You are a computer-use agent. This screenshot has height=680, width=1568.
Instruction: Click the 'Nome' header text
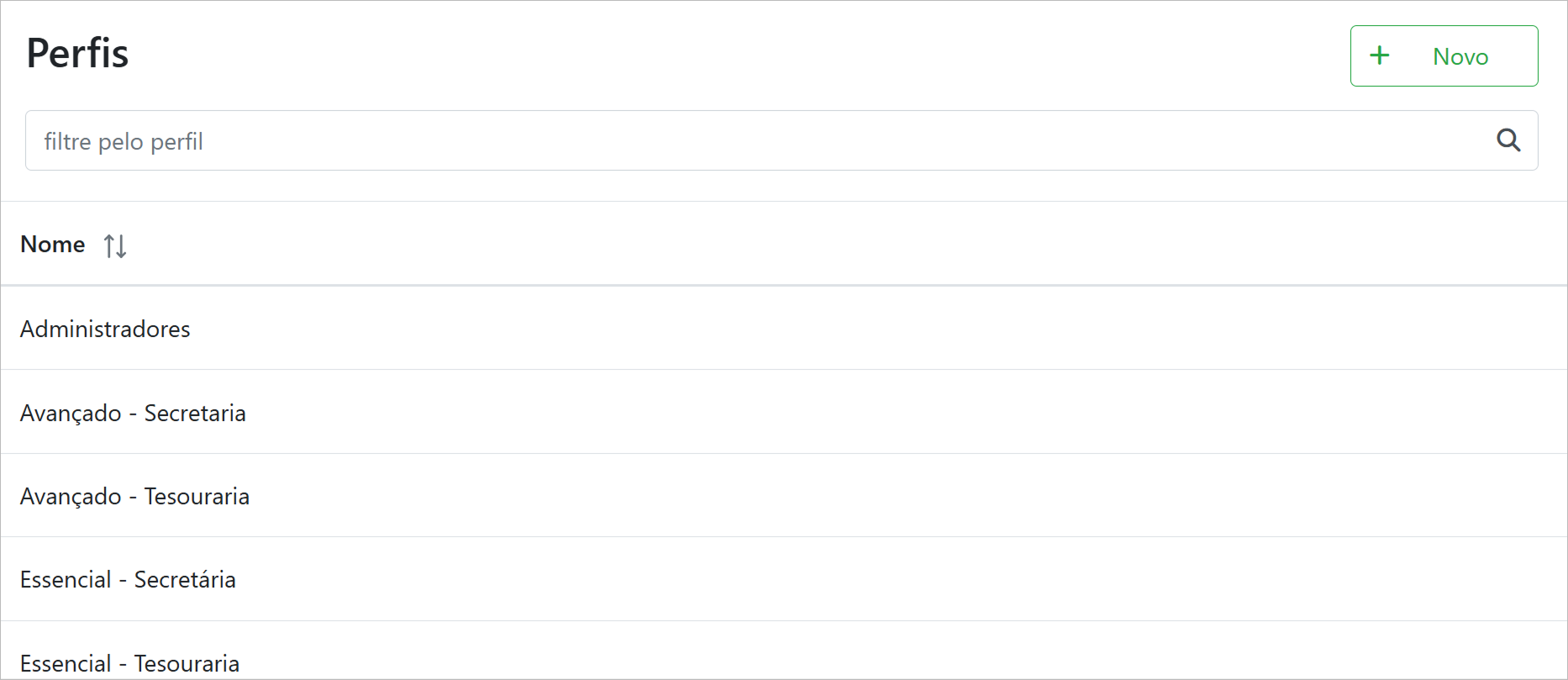click(x=53, y=244)
